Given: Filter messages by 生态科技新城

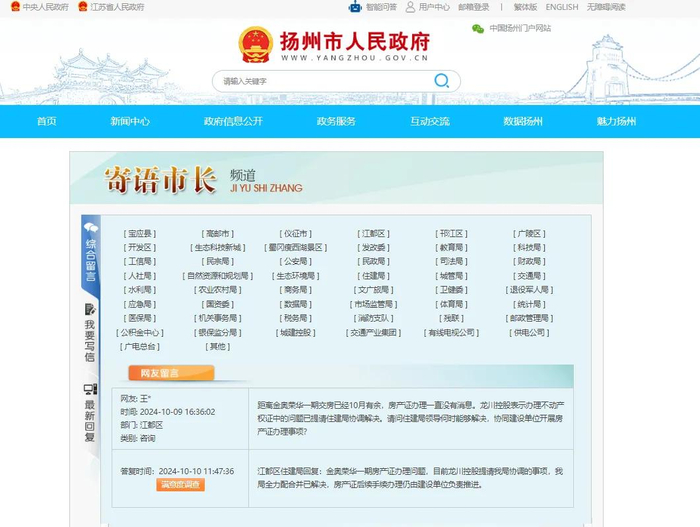Looking at the screenshot, I should (x=217, y=247).
